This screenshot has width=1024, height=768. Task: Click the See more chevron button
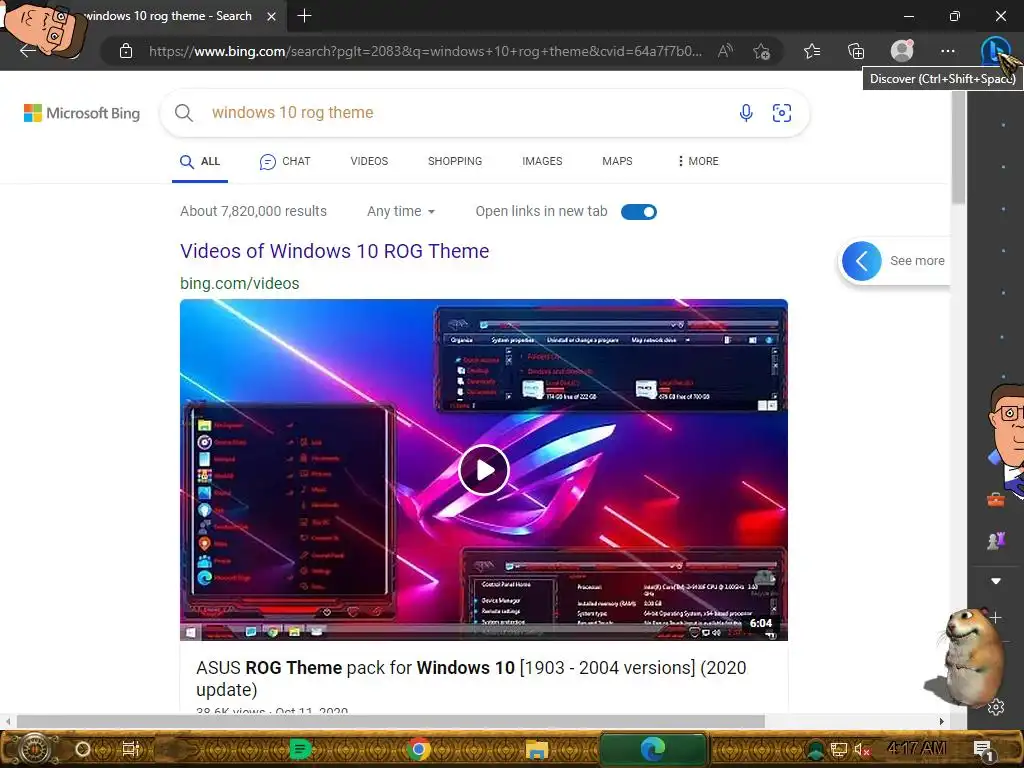click(x=861, y=261)
